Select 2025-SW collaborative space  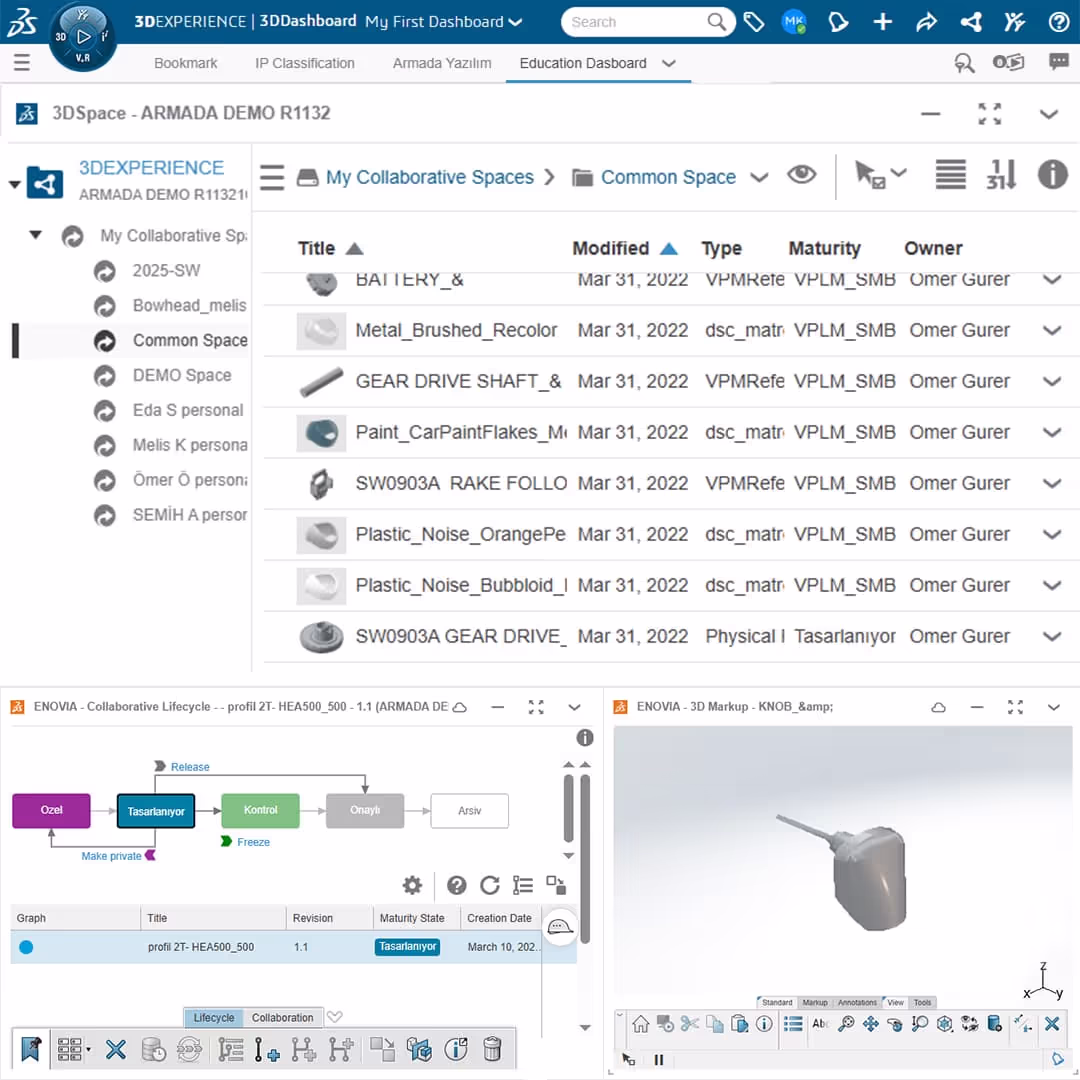166,271
